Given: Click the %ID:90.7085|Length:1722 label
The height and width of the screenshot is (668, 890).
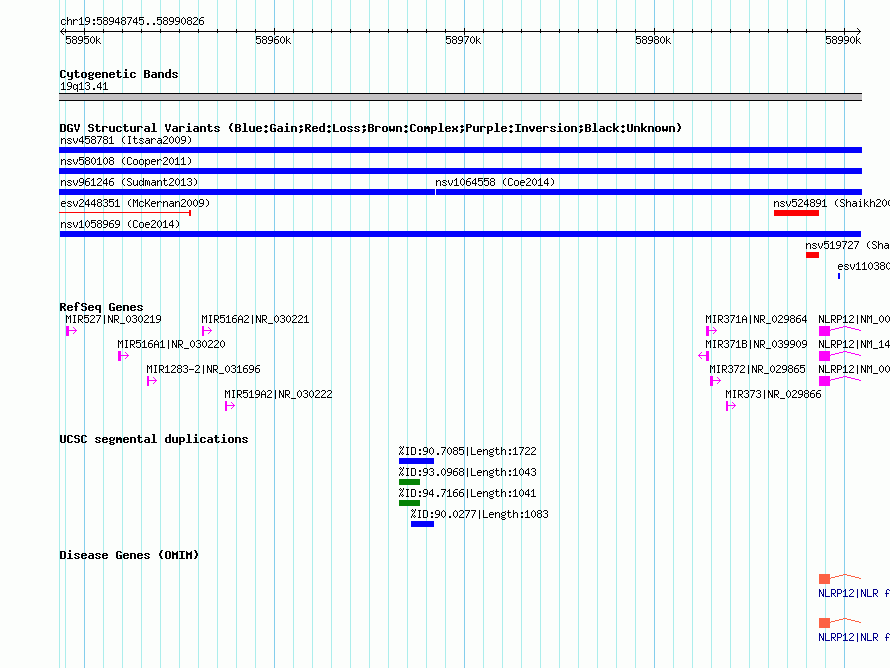Looking at the screenshot, I should pos(468,451).
